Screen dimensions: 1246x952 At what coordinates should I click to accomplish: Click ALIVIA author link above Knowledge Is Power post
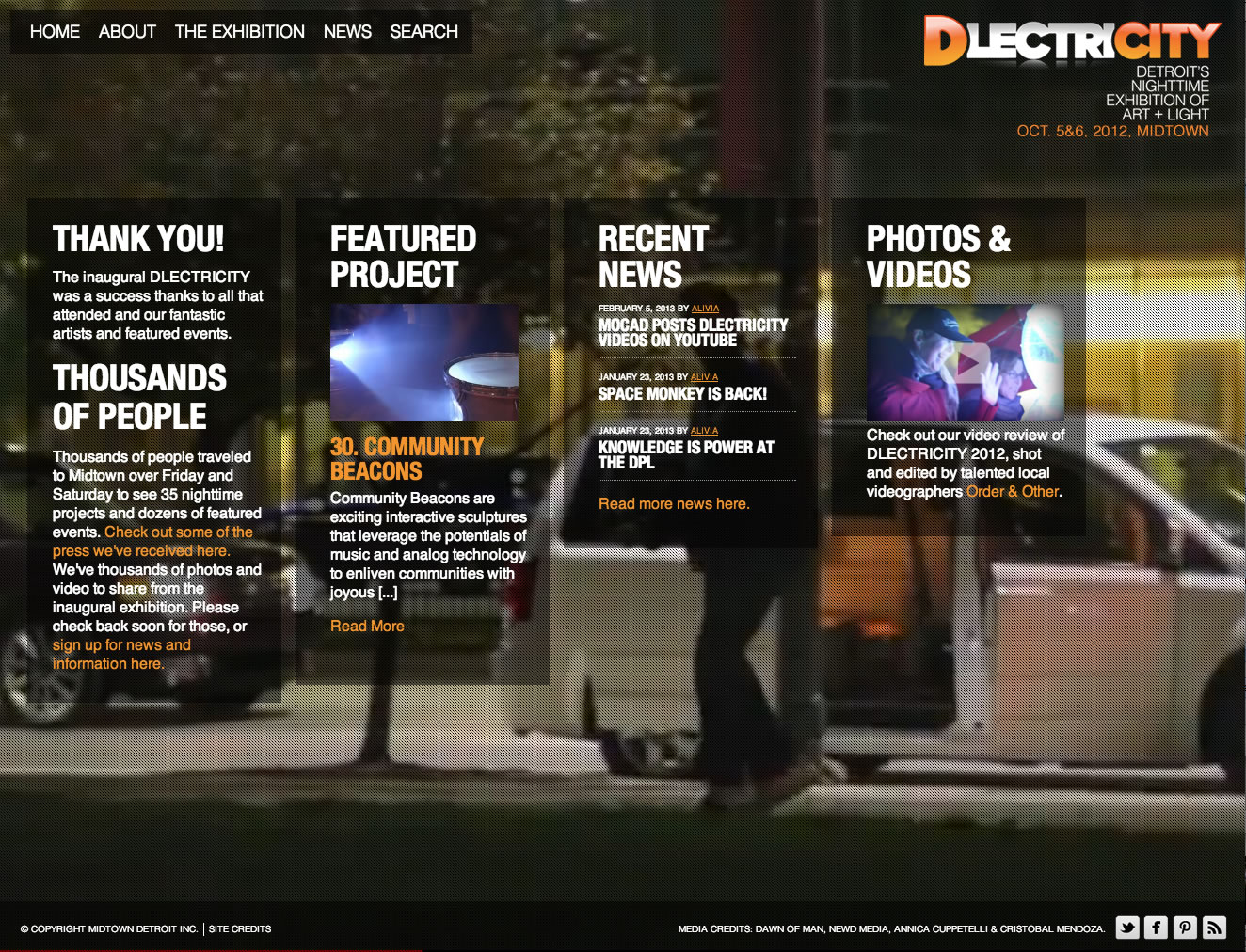pyautogui.click(x=704, y=431)
